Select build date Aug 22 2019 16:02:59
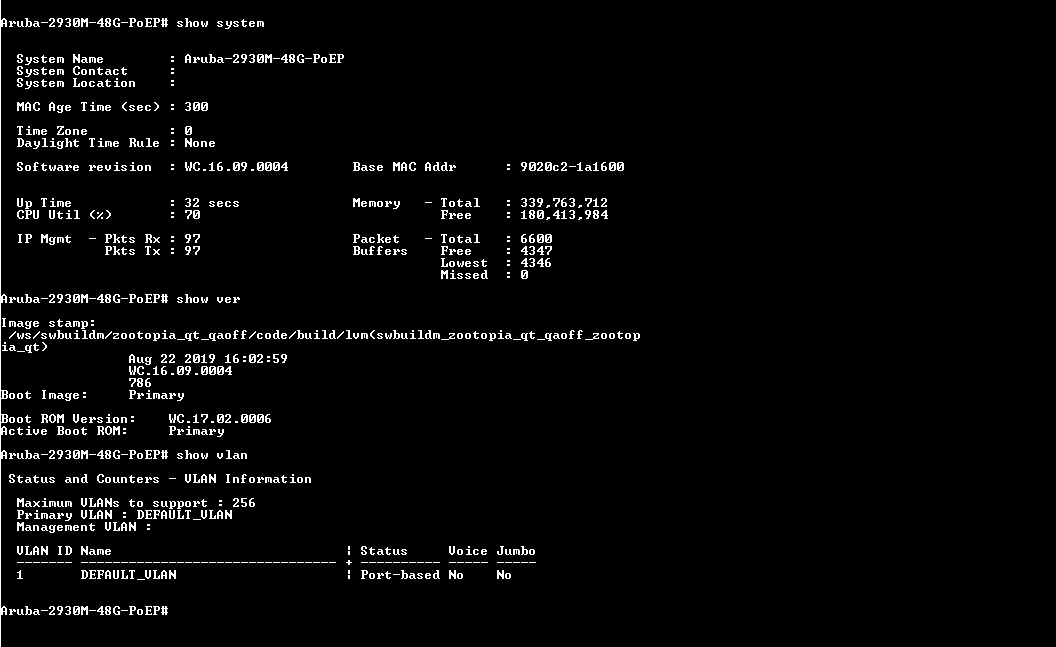Viewport: 1056px width, 647px height. [x=208, y=360]
